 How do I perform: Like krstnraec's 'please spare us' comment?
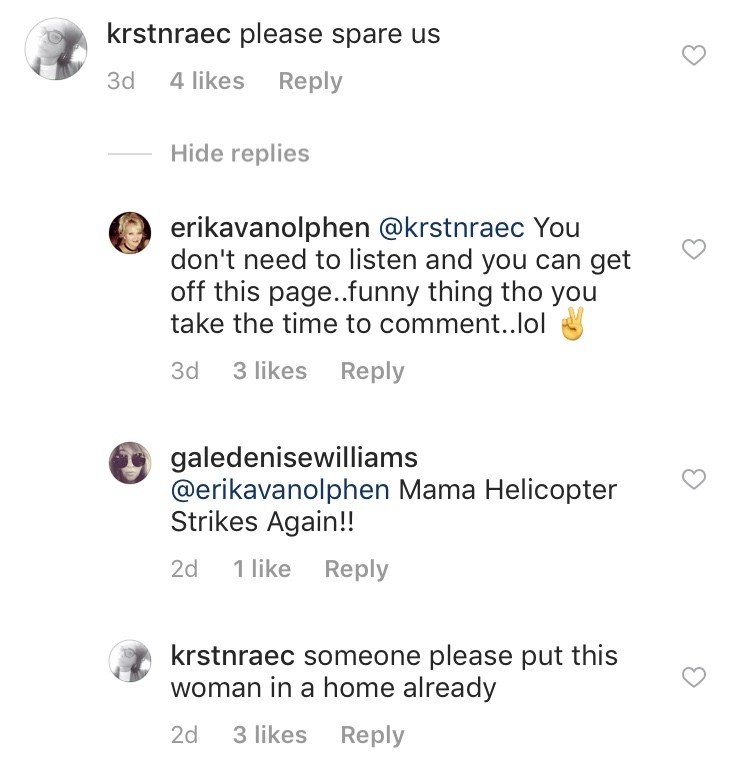[694, 55]
